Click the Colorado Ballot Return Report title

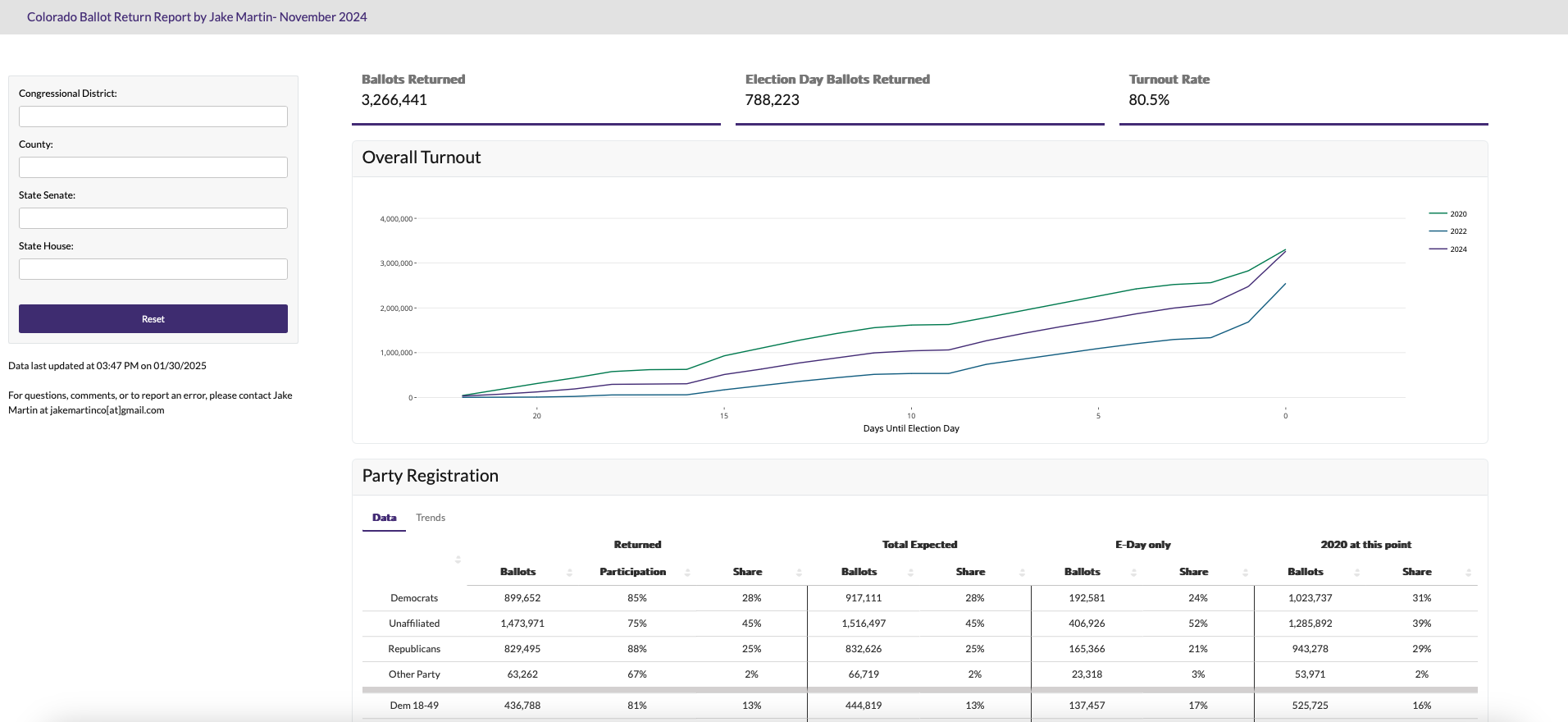click(x=197, y=17)
